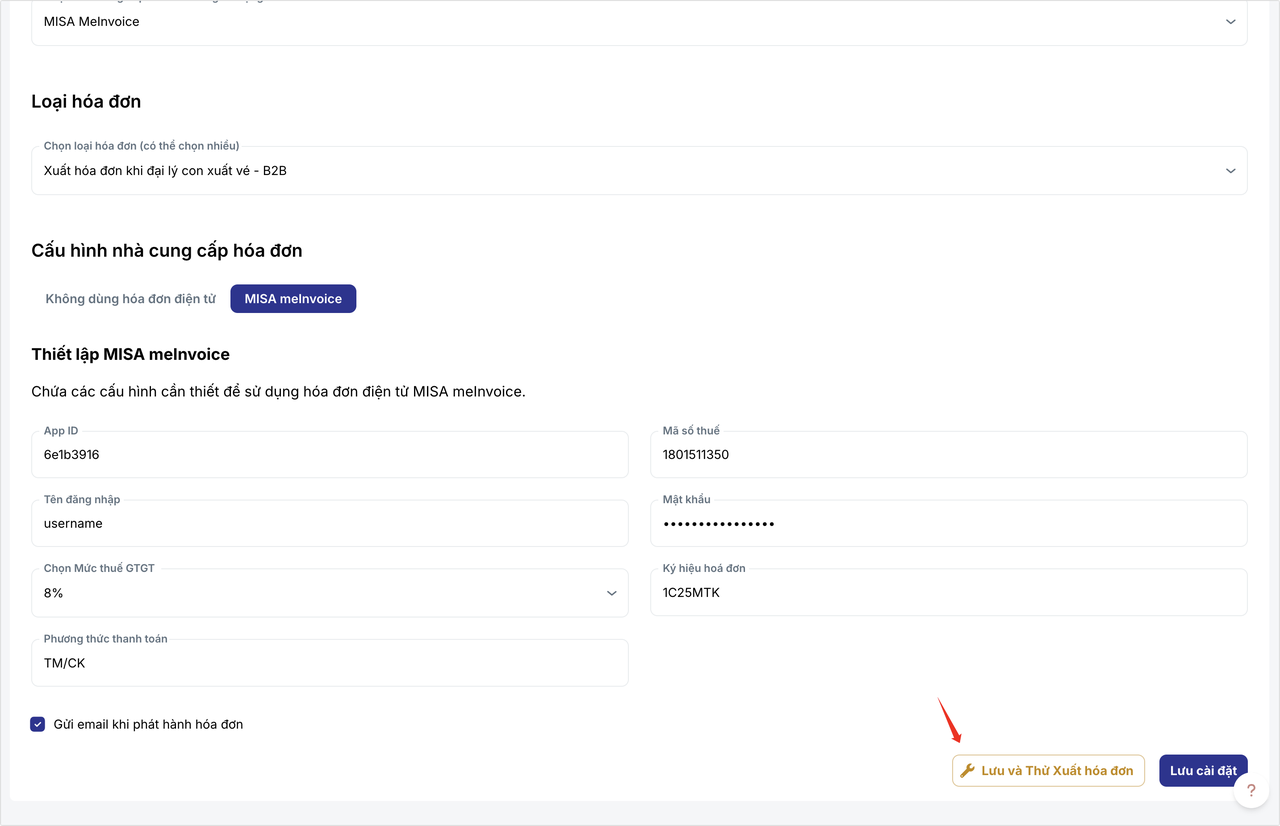Click the 'Phương thức thanh toán' input field
This screenshot has height=826, width=1280.
click(x=330, y=663)
